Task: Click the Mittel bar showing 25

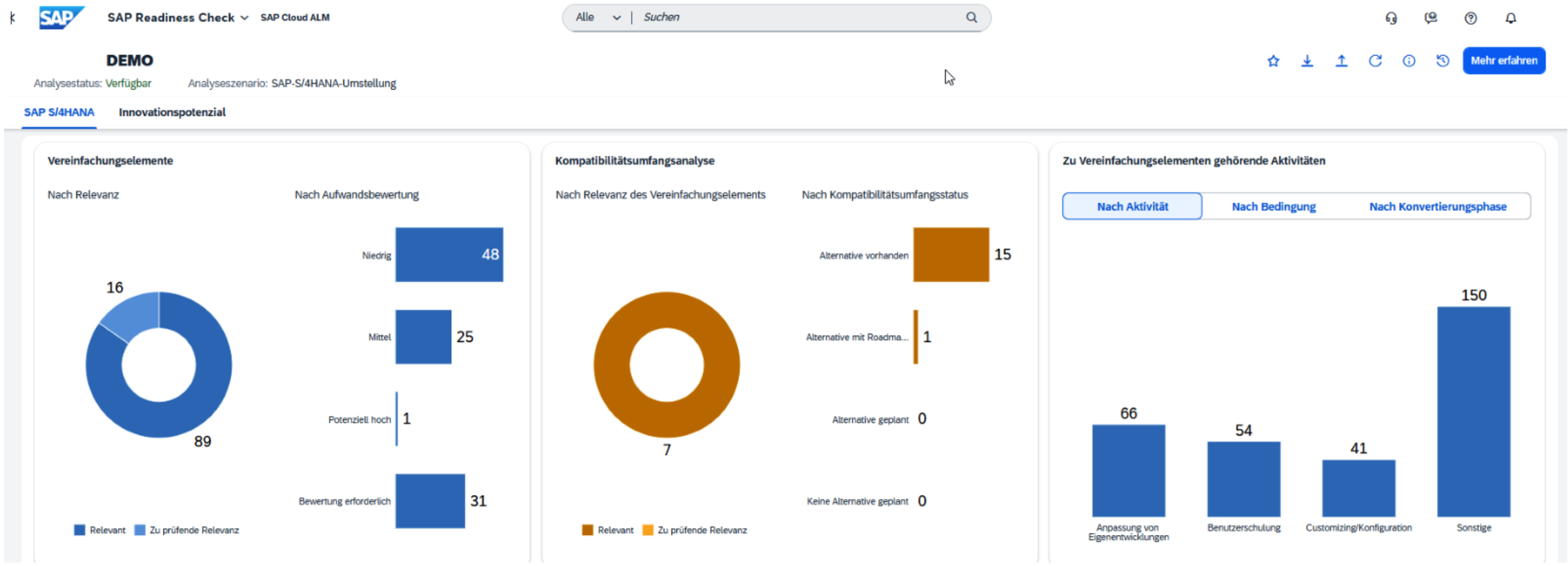Action: tap(424, 337)
